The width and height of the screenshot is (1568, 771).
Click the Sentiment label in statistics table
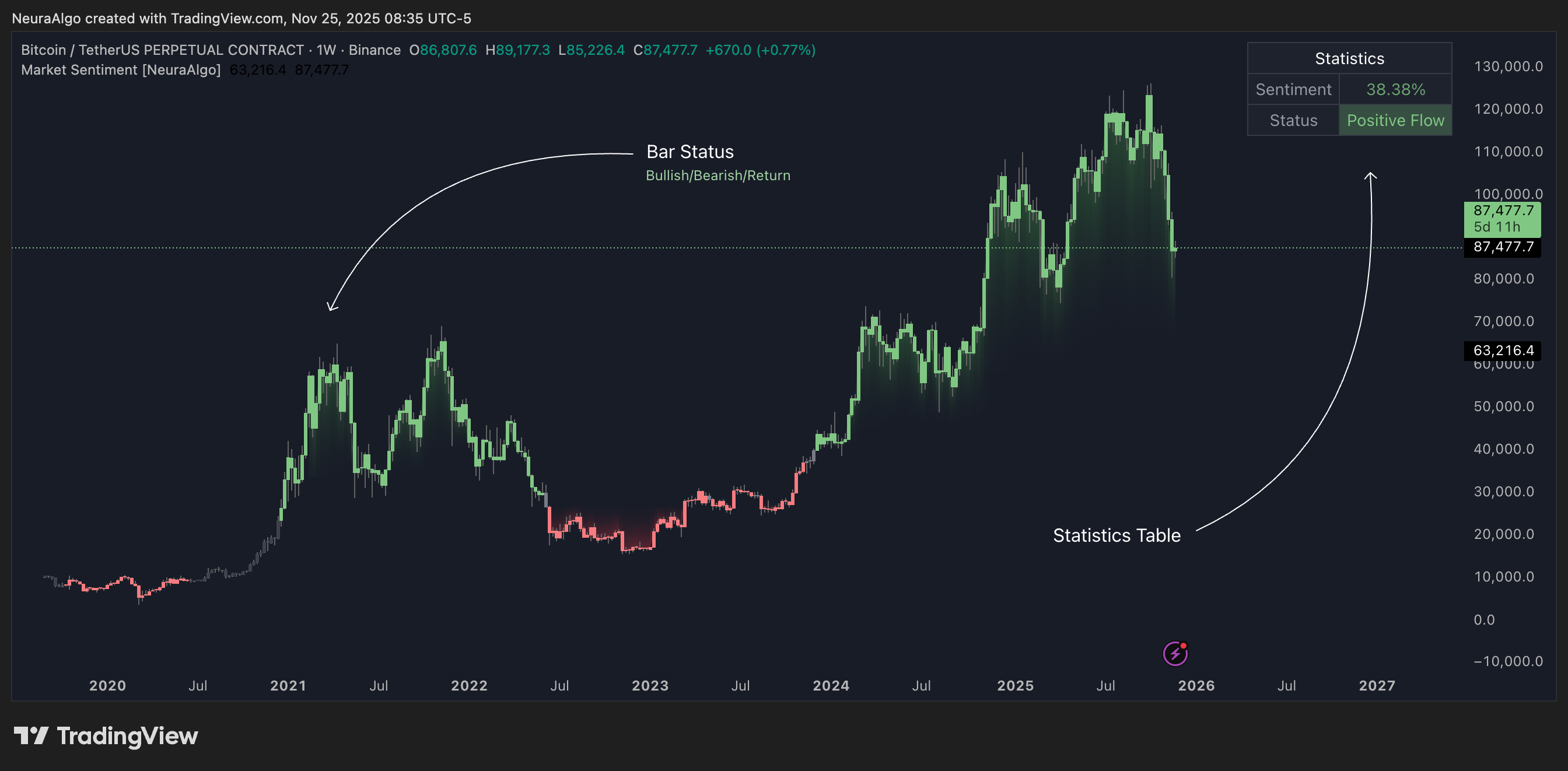[x=1293, y=89]
